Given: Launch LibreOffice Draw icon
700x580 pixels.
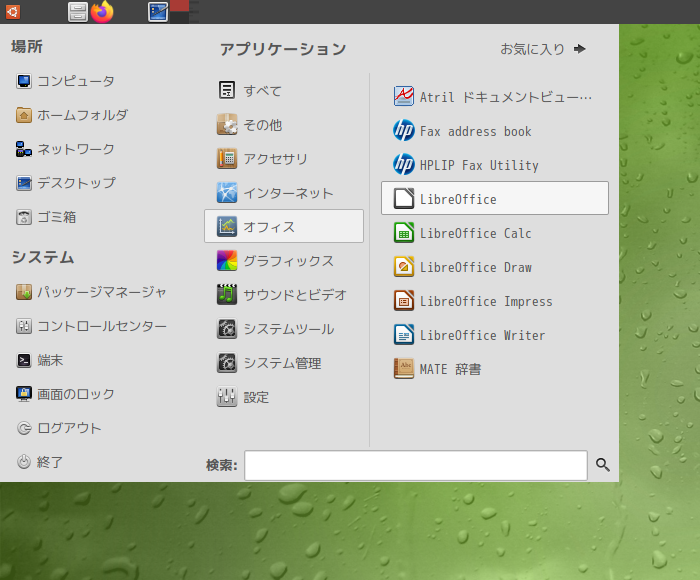Looking at the screenshot, I should (404, 267).
